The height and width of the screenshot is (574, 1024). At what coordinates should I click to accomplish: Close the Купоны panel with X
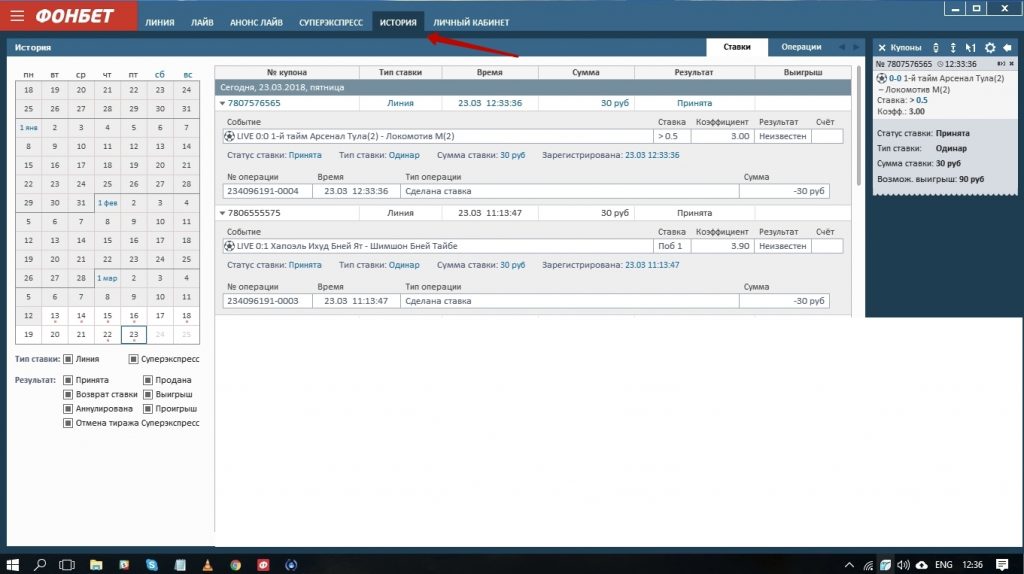pyautogui.click(x=882, y=48)
